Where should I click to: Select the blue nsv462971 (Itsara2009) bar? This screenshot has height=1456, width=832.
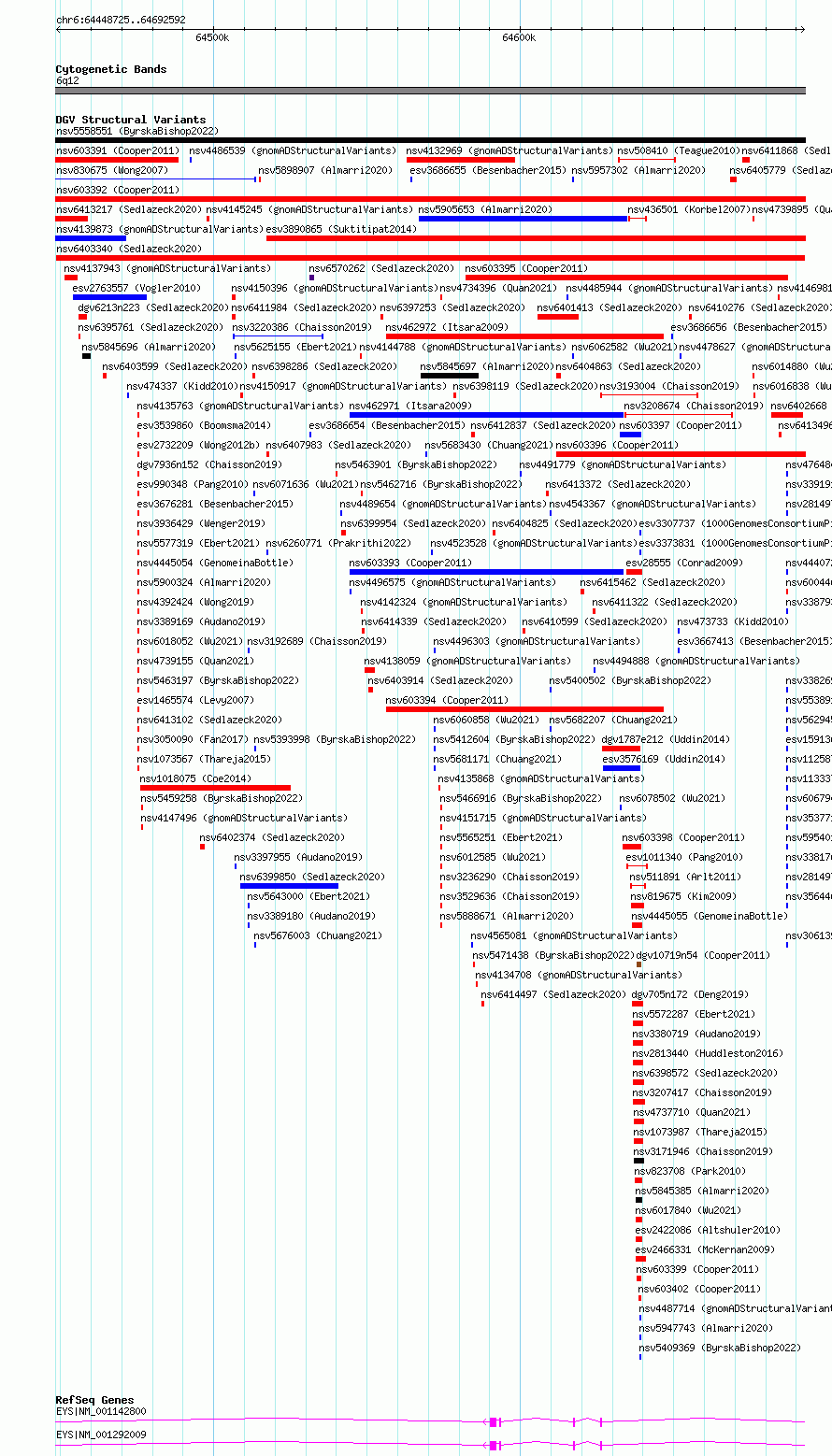(x=486, y=415)
